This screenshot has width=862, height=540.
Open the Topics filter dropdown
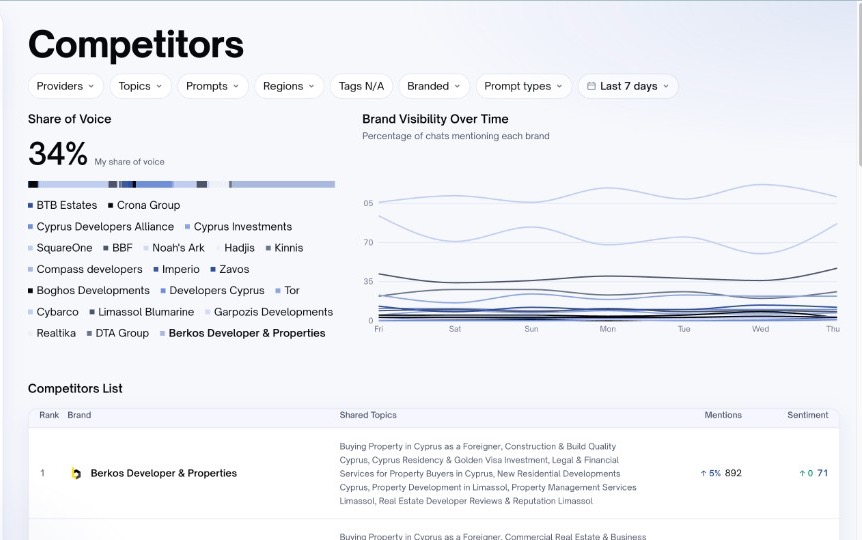coord(140,86)
